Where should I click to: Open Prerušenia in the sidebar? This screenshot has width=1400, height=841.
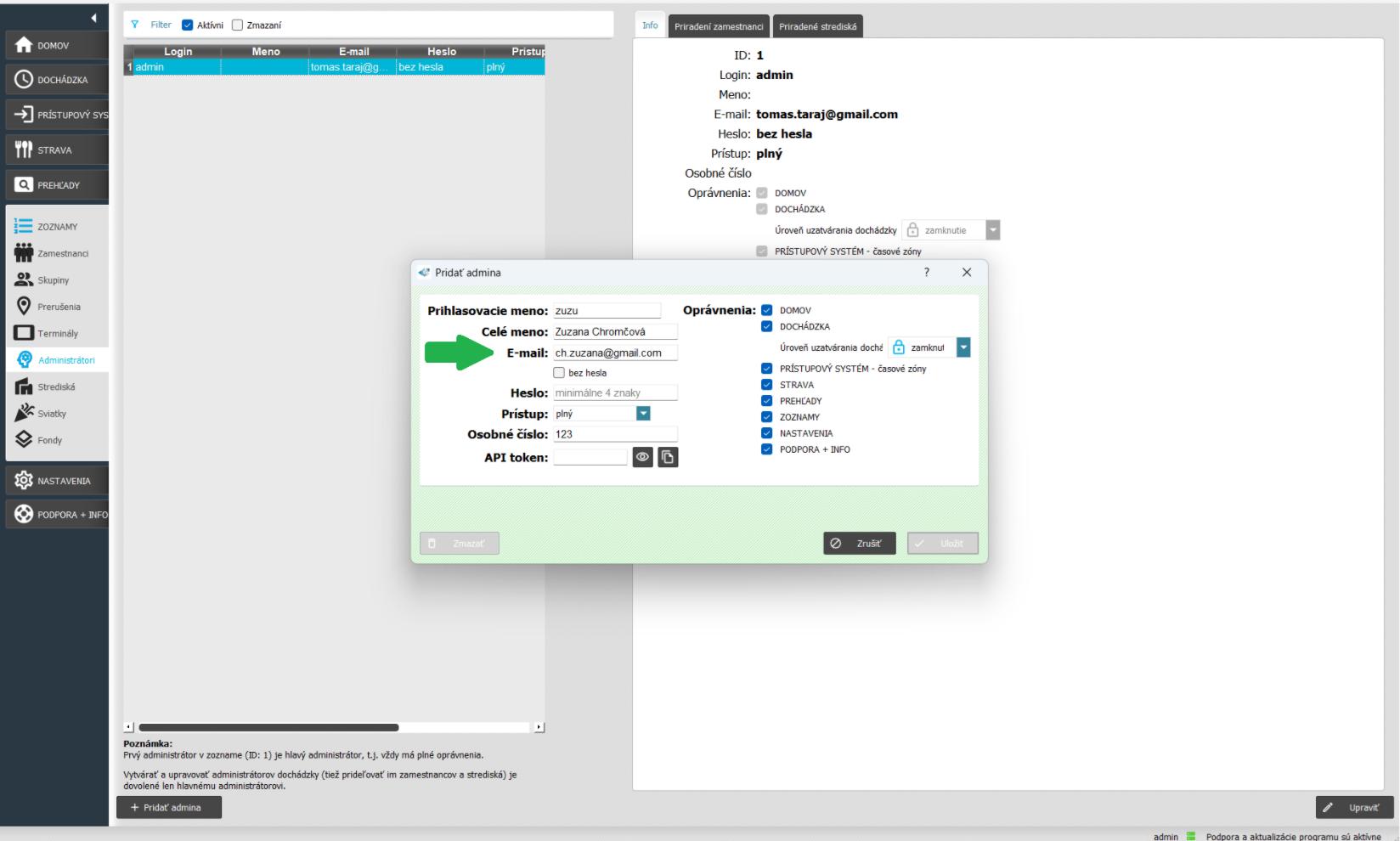click(x=59, y=307)
